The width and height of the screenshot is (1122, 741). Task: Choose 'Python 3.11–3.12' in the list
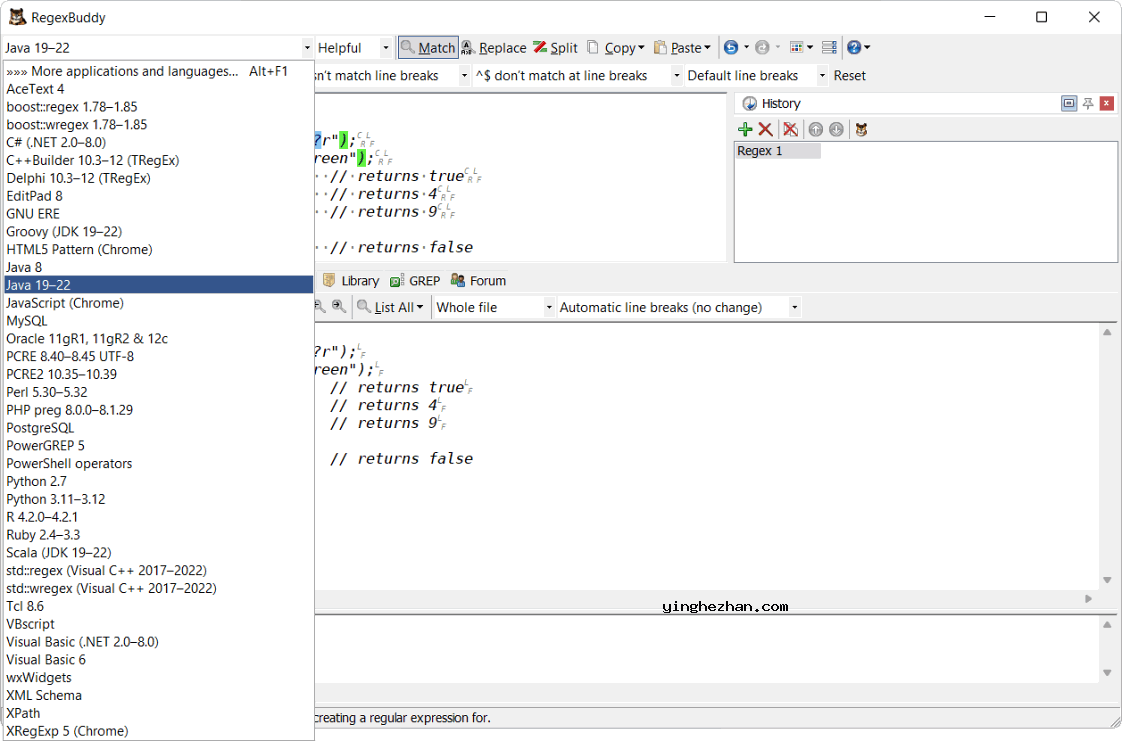coord(159,499)
